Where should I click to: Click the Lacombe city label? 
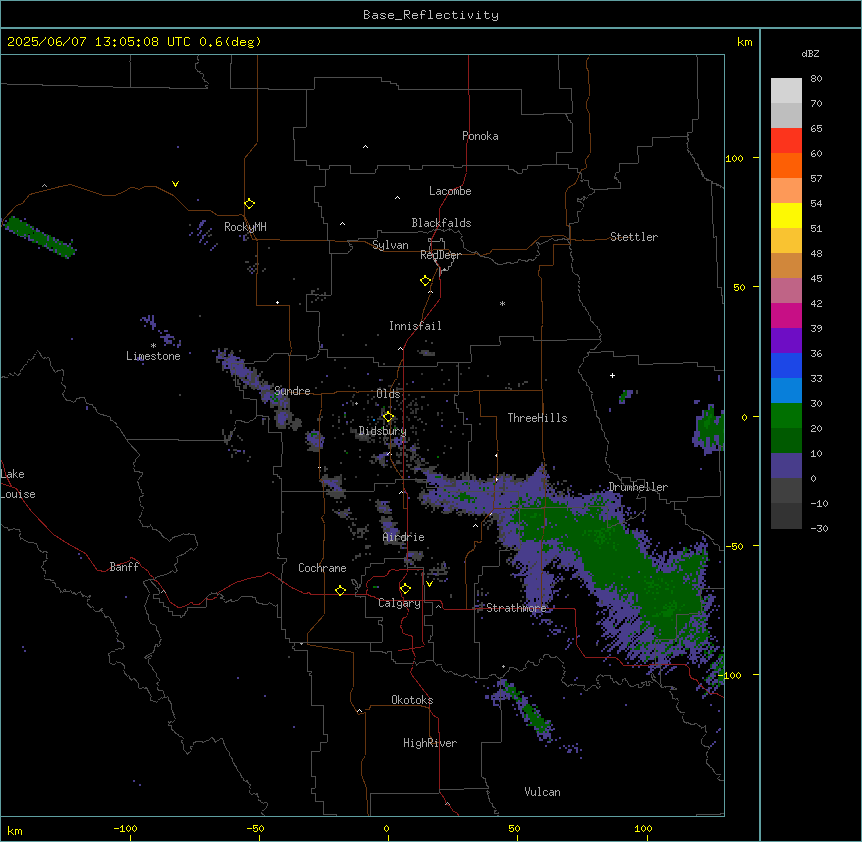click(x=450, y=191)
